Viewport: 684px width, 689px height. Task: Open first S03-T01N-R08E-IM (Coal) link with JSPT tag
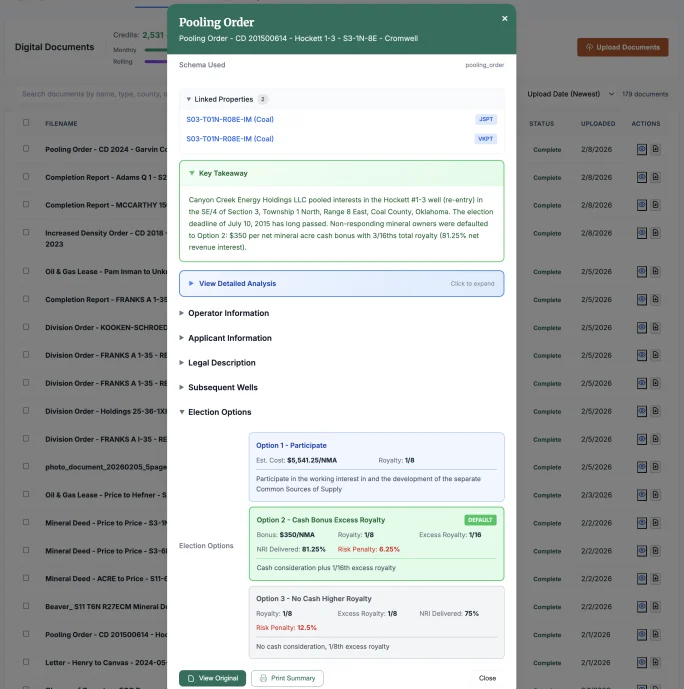click(x=230, y=120)
